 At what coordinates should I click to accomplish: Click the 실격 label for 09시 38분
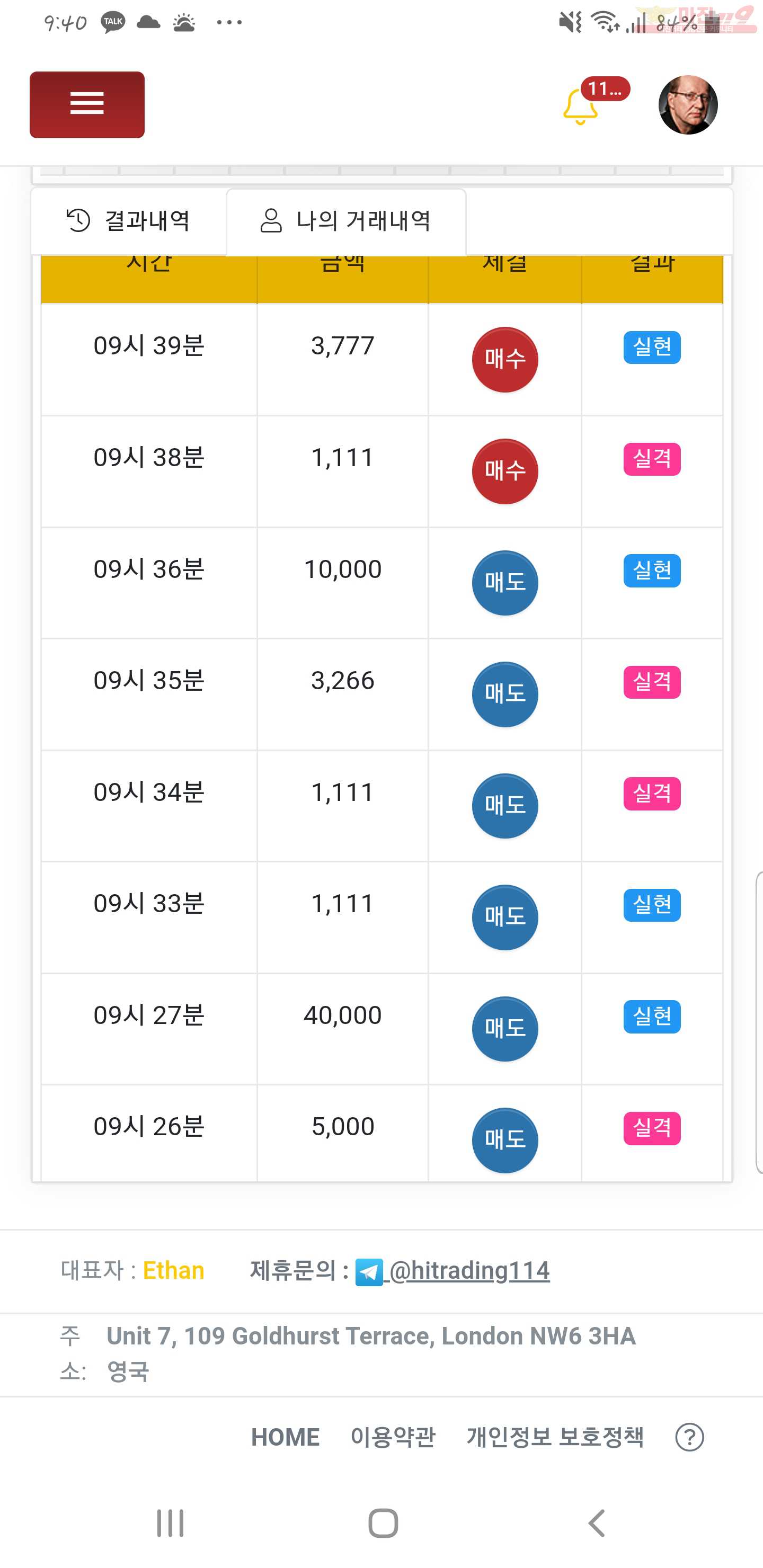pyautogui.click(x=652, y=459)
